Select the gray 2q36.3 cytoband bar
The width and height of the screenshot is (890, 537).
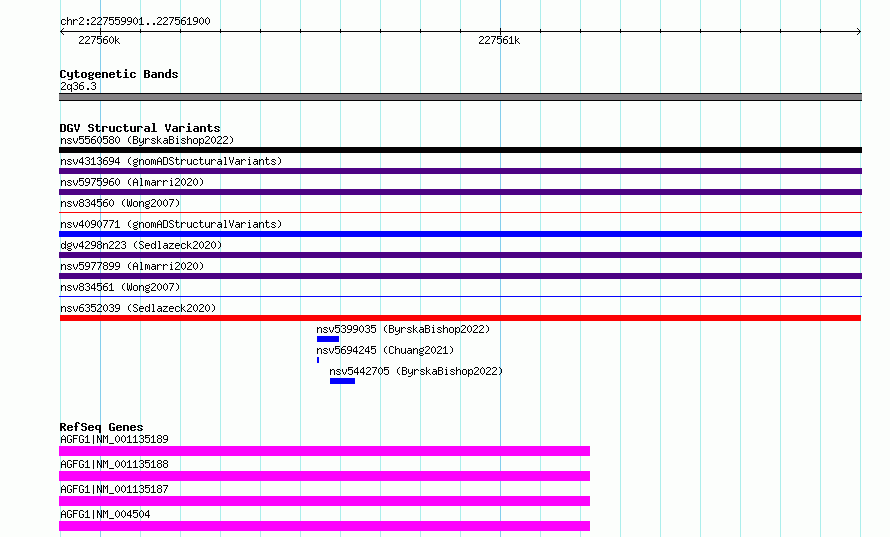click(x=460, y=97)
